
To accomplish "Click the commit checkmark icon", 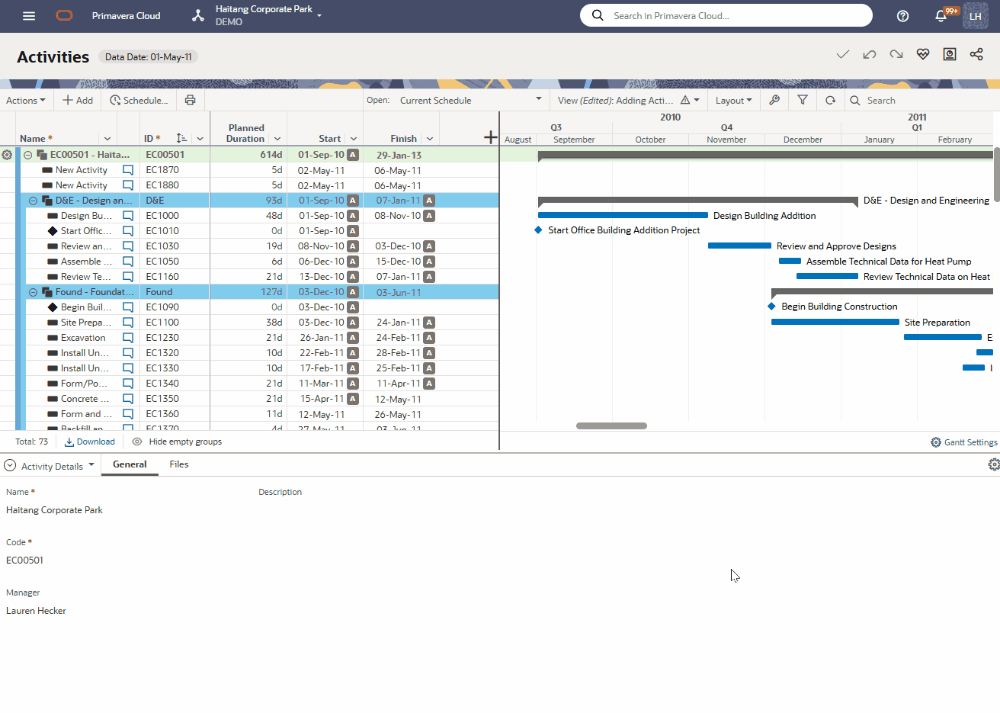I will (842, 54).
